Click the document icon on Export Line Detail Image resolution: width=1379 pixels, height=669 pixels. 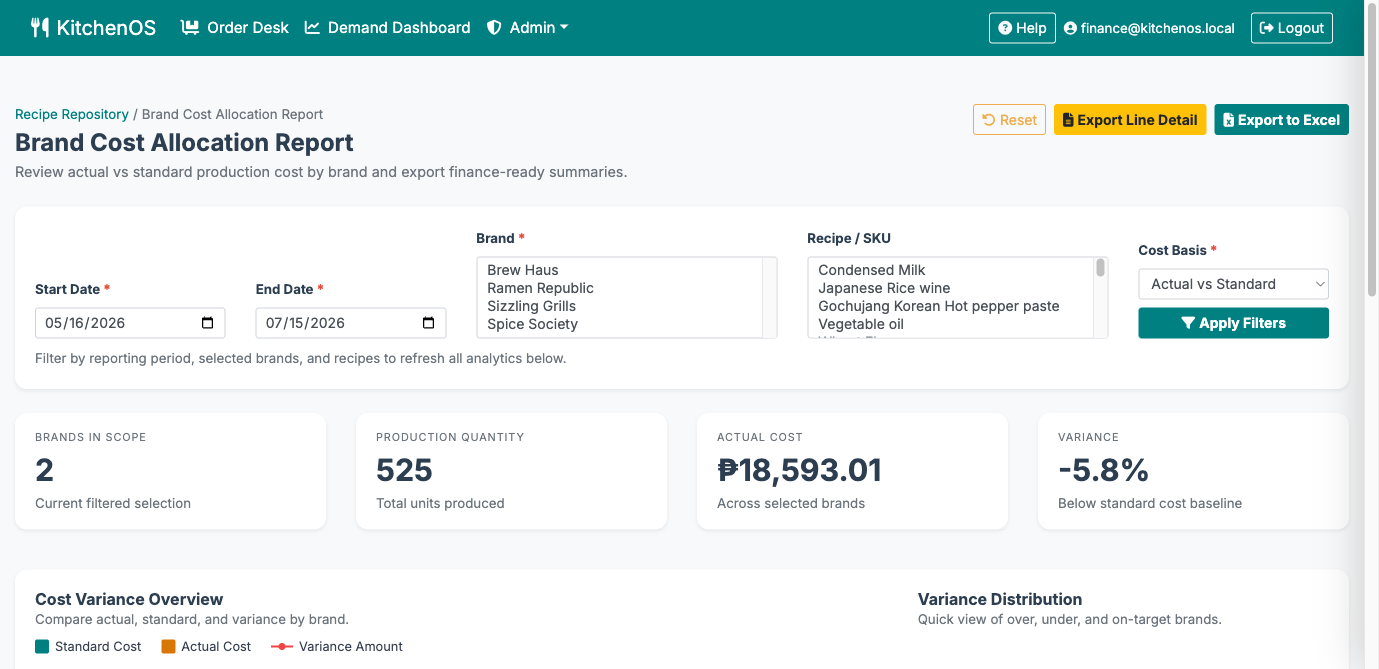pyautogui.click(x=1068, y=120)
